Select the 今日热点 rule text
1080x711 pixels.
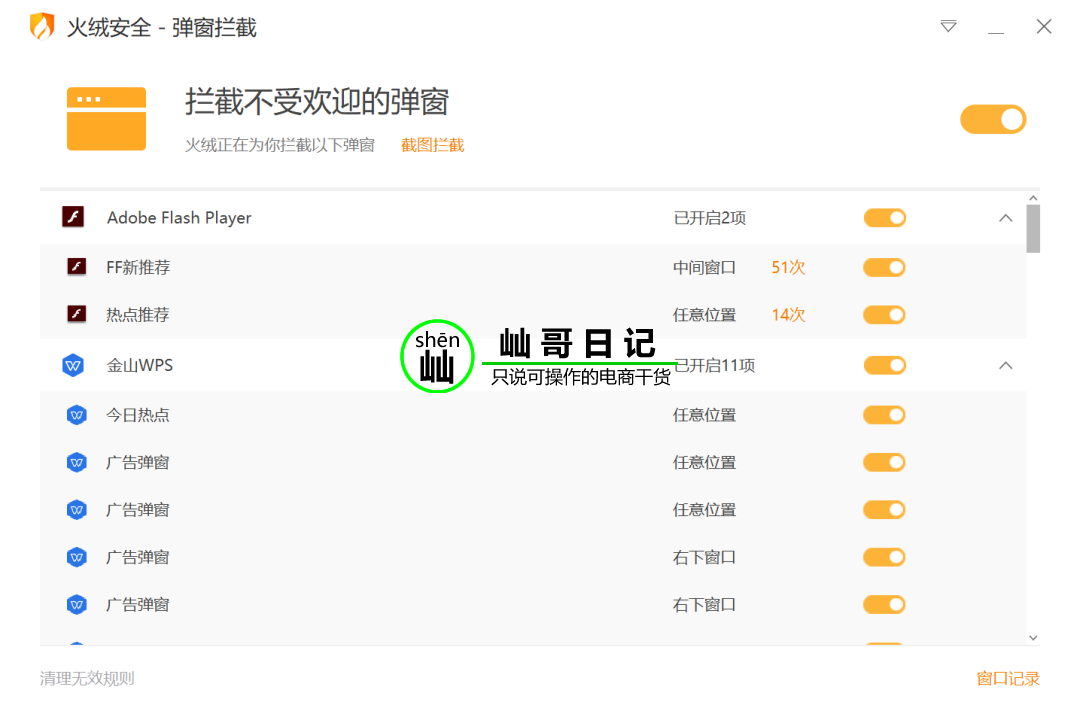[138, 415]
